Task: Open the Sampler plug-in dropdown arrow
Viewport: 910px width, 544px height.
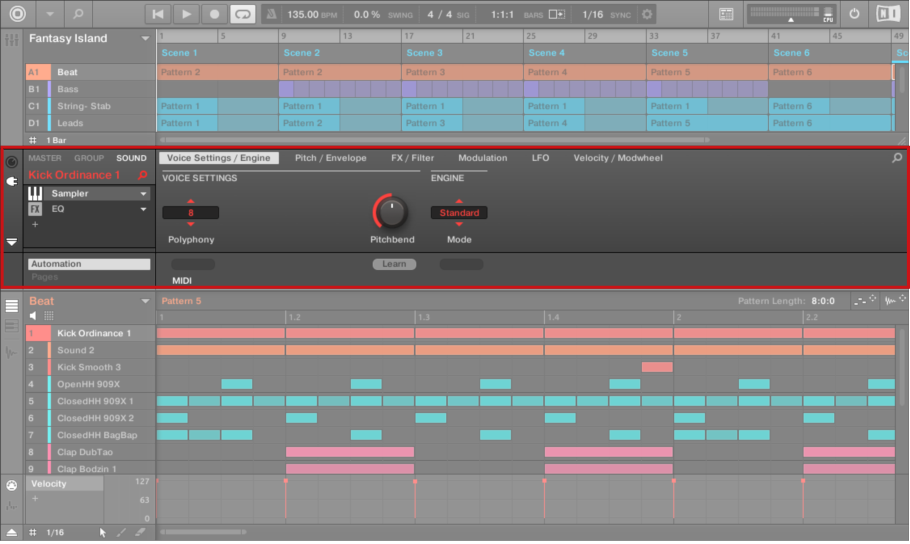Action: tap(144, 194)
